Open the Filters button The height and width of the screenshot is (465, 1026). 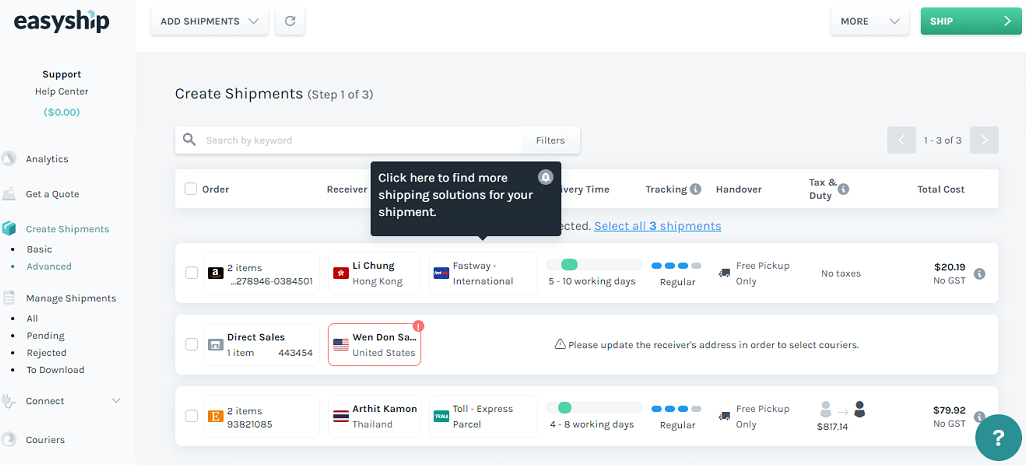tap(550, 140)
